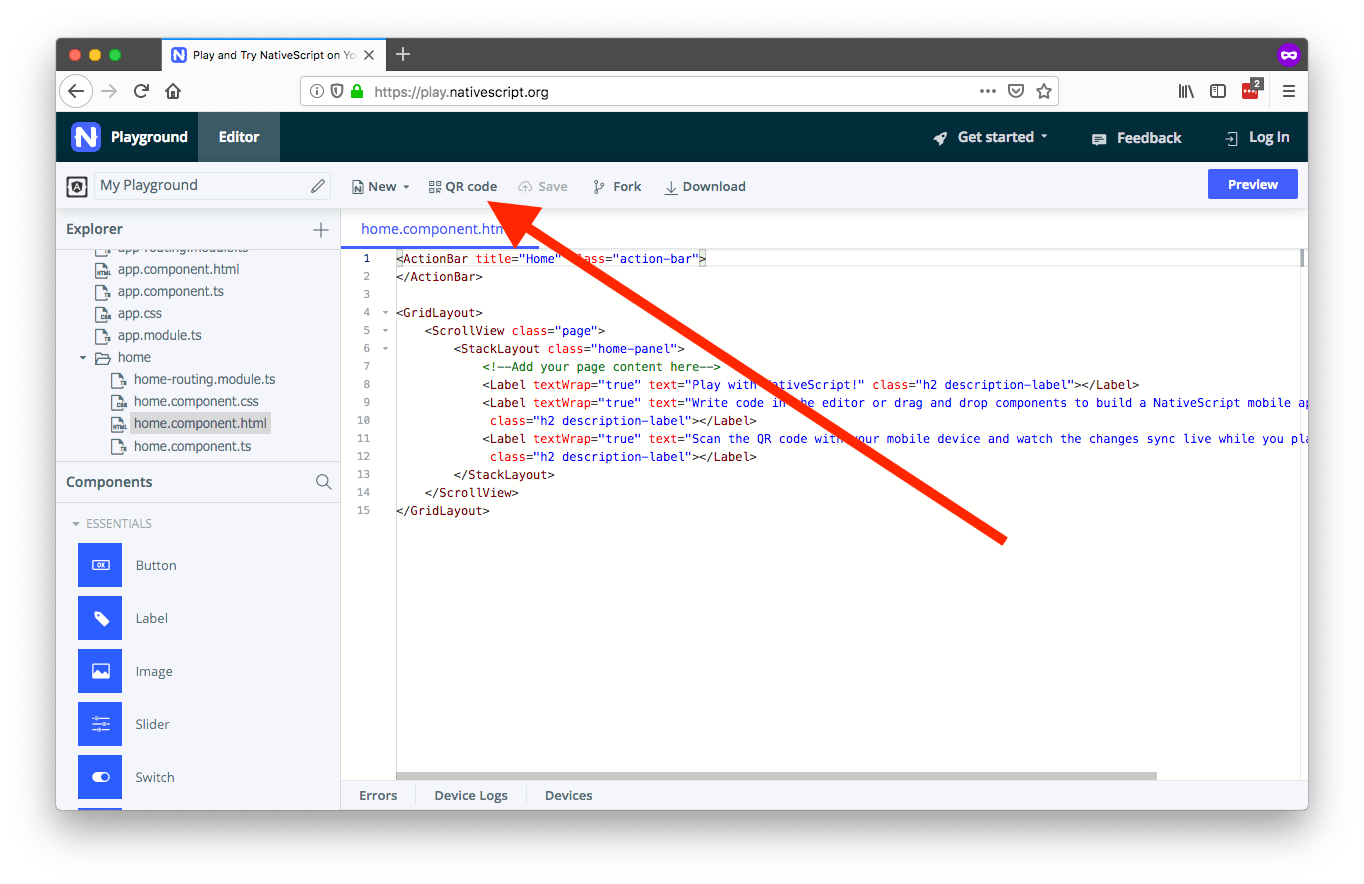Screen dimensions: 1364x884
Task: Click the NativeScript Playground logo icon
Action: 86,137
